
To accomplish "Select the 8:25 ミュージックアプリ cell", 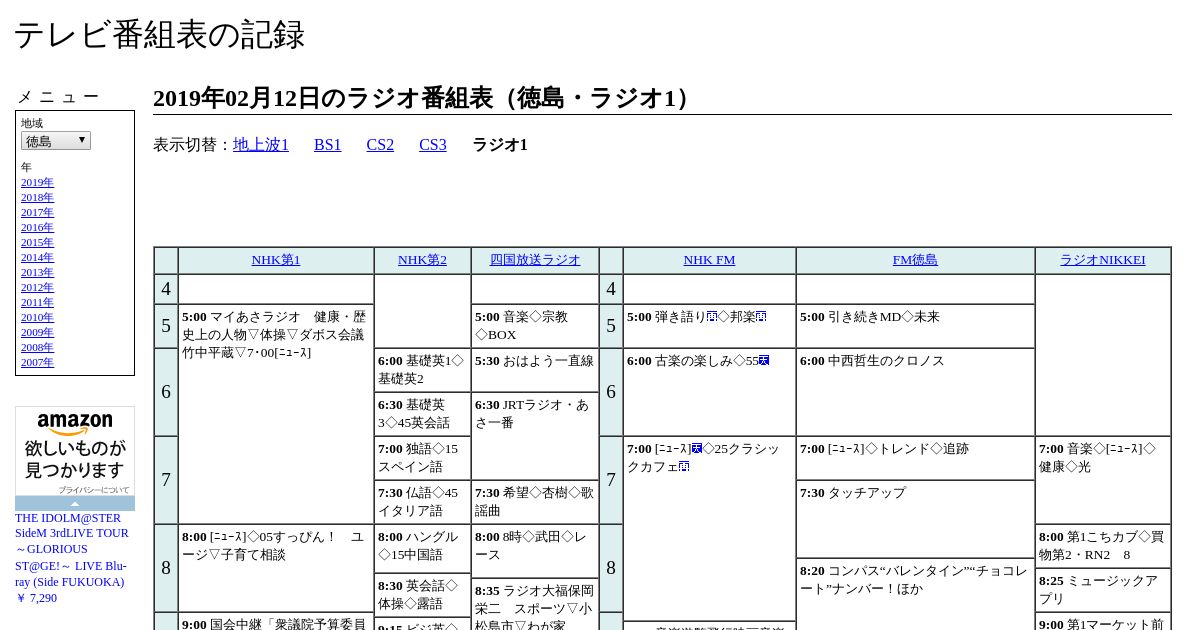I will click(x=1103, y=590).
